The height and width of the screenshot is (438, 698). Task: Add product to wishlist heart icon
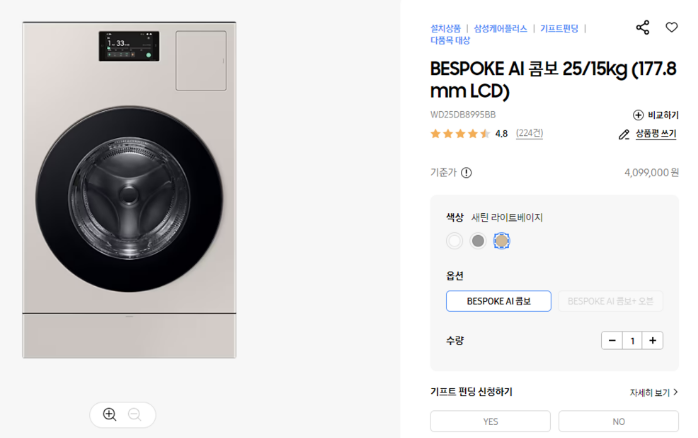click(671, 27)
